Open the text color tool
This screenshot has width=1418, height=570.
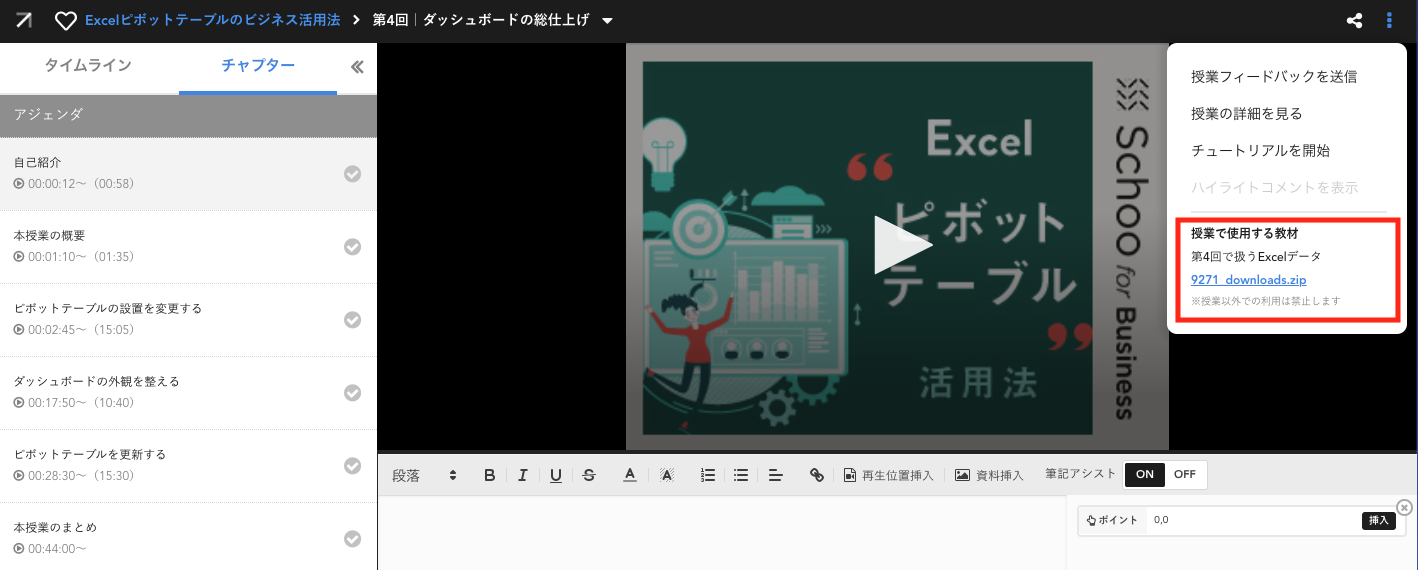coord(630,475)
